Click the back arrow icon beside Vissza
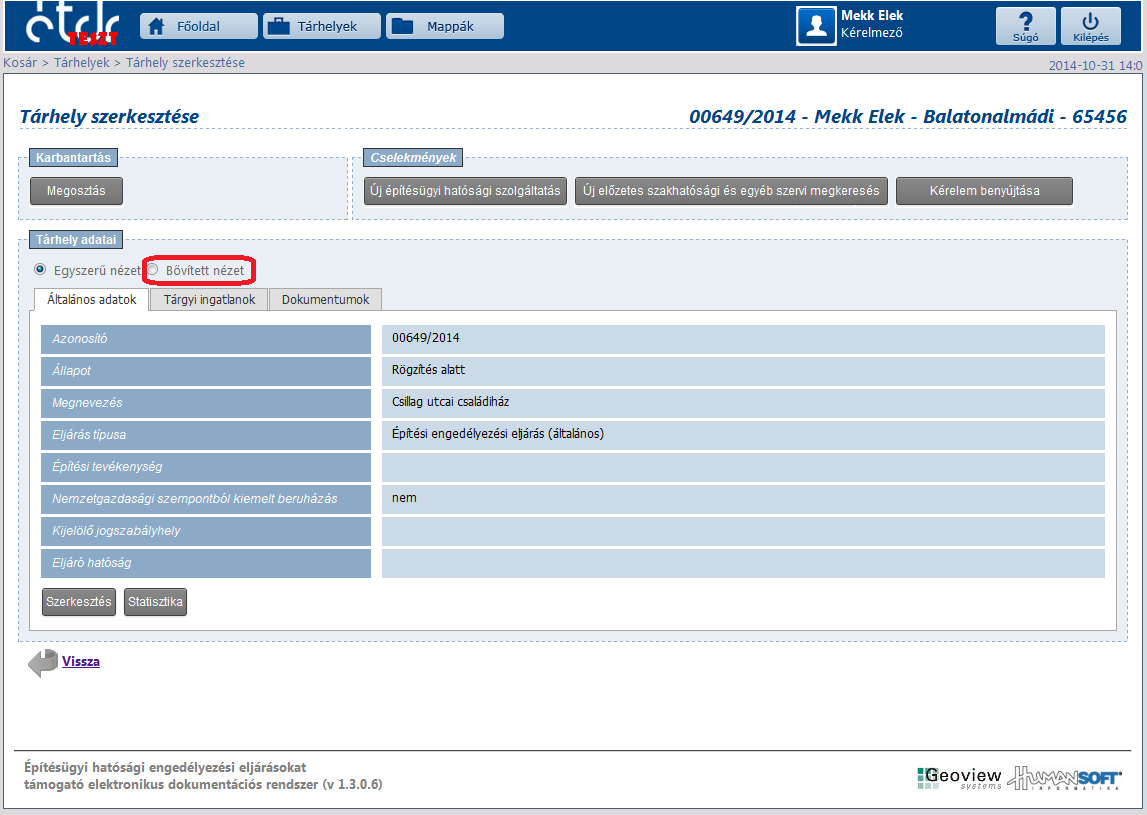1147x815 pixels. click(42, 663)
